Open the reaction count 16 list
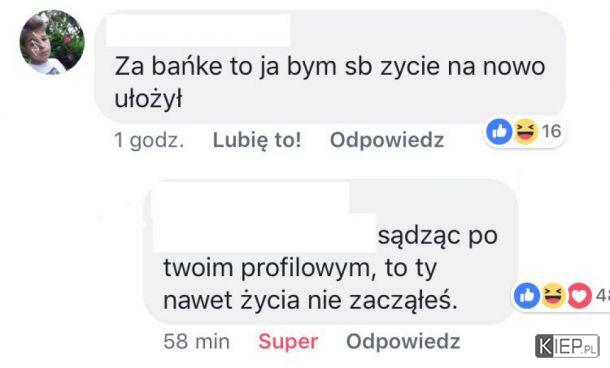The image size is (610, 368). pos(552,131)
